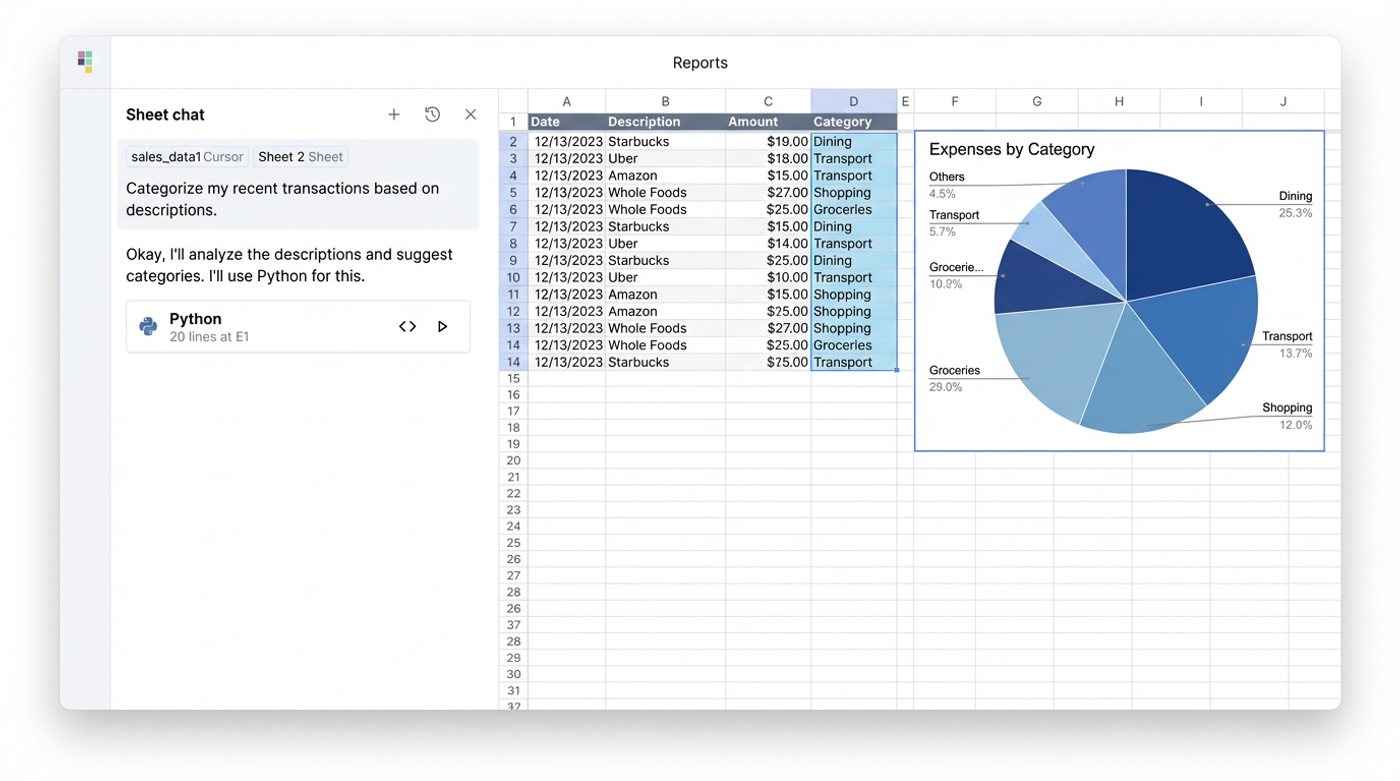The width and height of the screenshot is (1400, 781).
Task: Select column H header
Action: pyautogui.click(x=1119, y=101)
